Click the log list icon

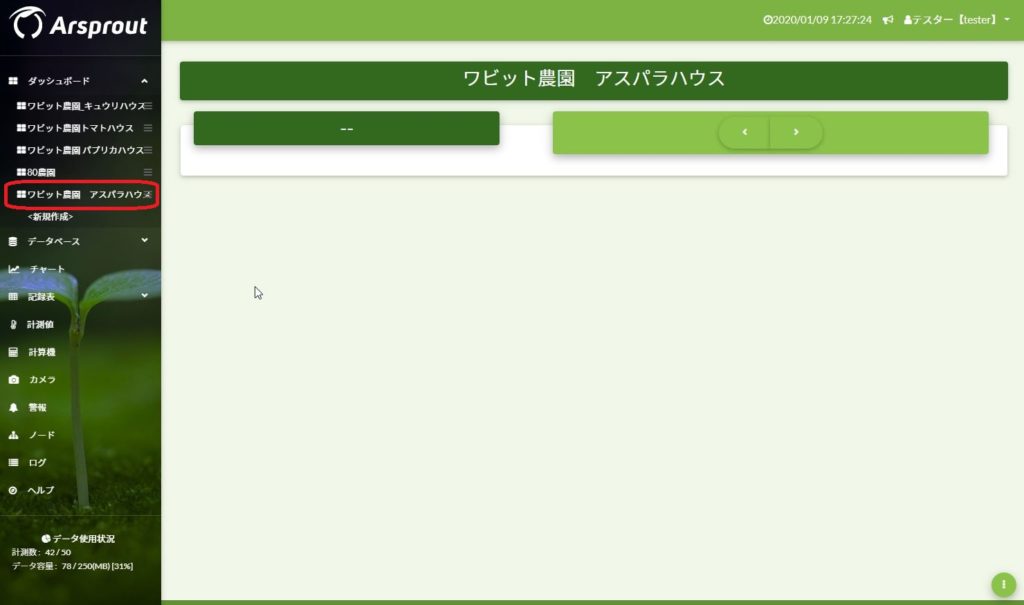13,463
